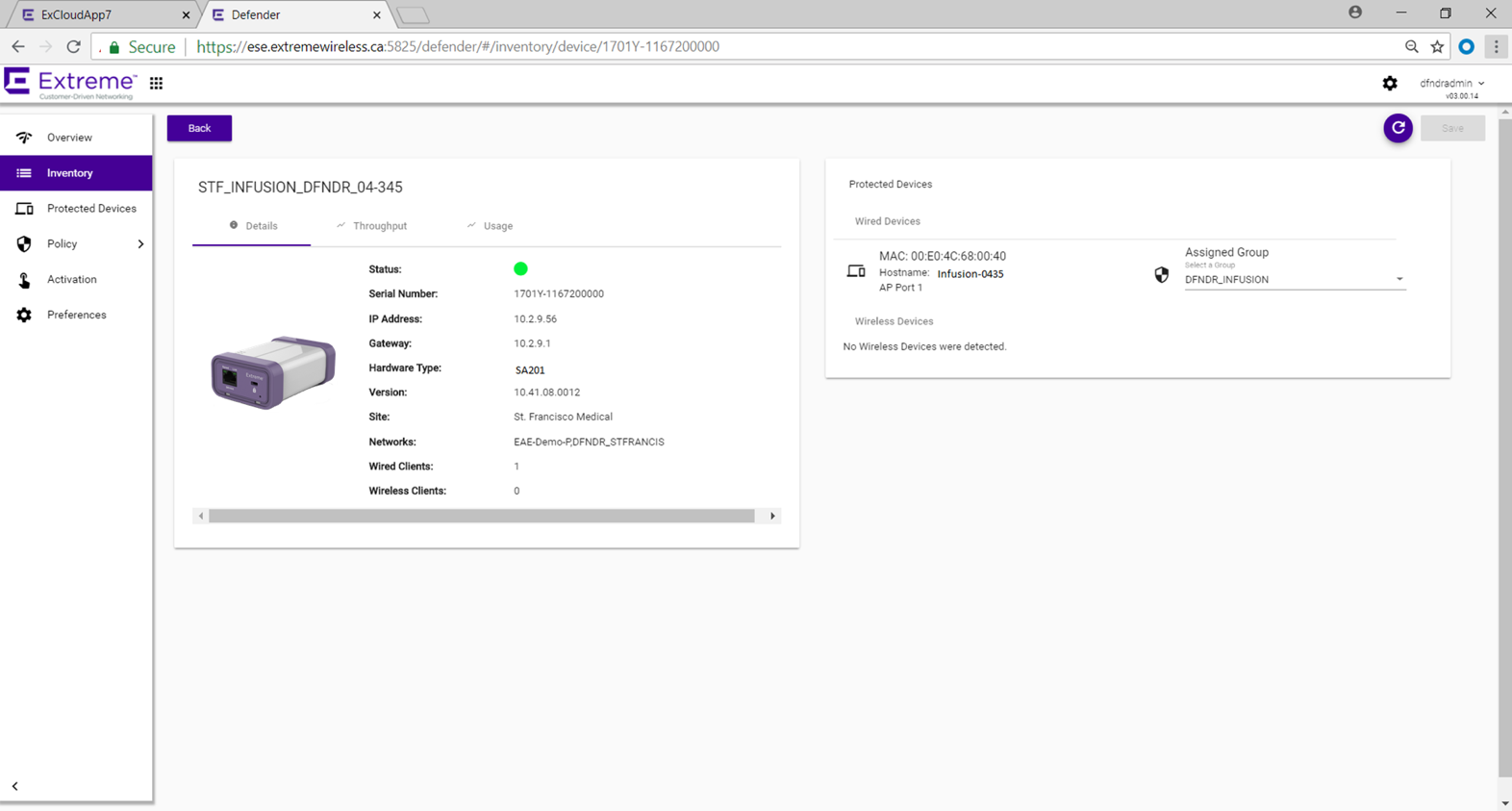This screenshot has width=1512, height=811.
Task: Open the Assigned Group DFNDR_INFUSION dropdown
Action: 1295,280
